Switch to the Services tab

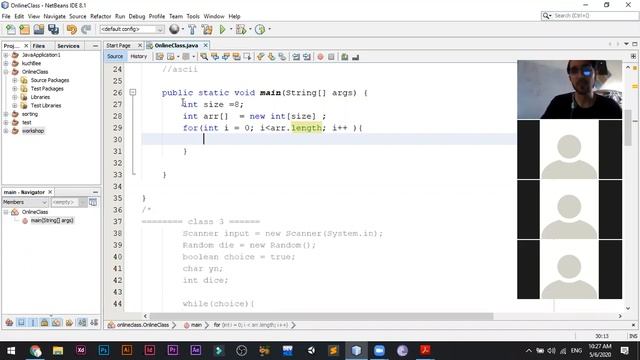pos(68,46)
